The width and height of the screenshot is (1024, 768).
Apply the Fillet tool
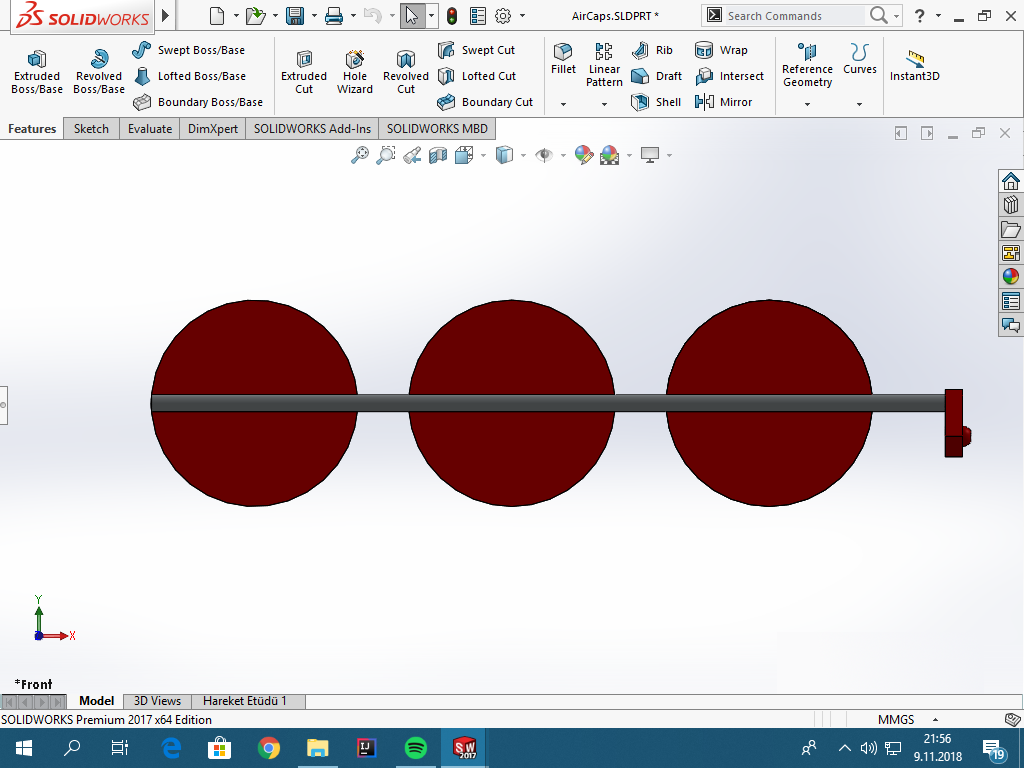coord(563,59)
